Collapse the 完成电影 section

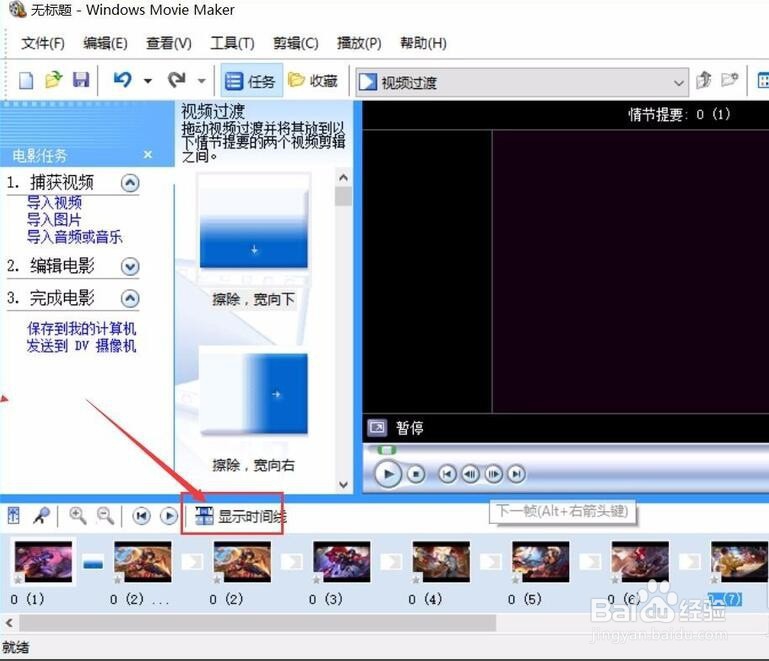(130, 299)
